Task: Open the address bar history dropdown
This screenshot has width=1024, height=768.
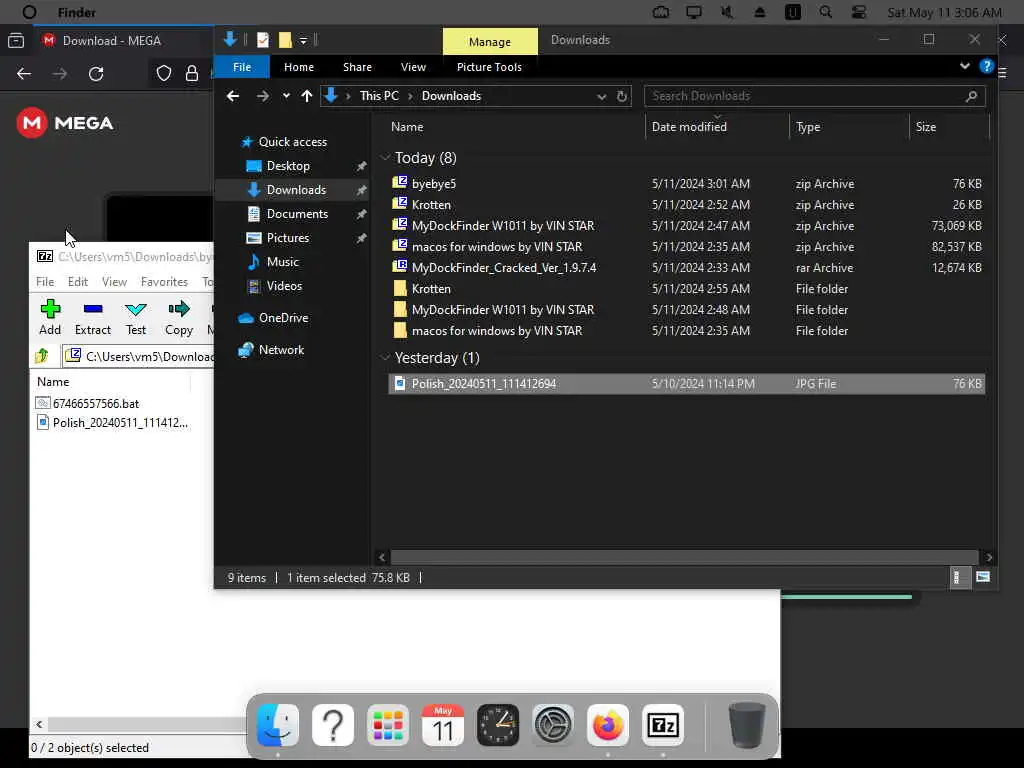Action: (601, 97)
